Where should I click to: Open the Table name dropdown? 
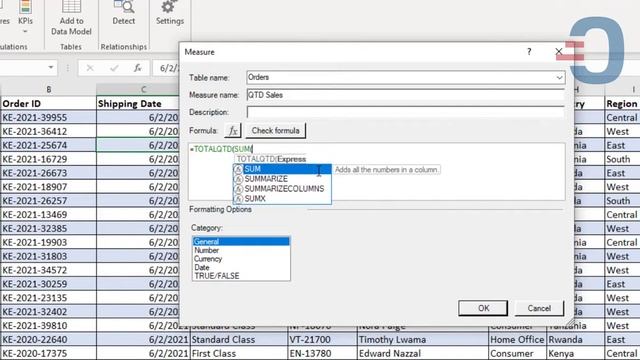(559, 78)
